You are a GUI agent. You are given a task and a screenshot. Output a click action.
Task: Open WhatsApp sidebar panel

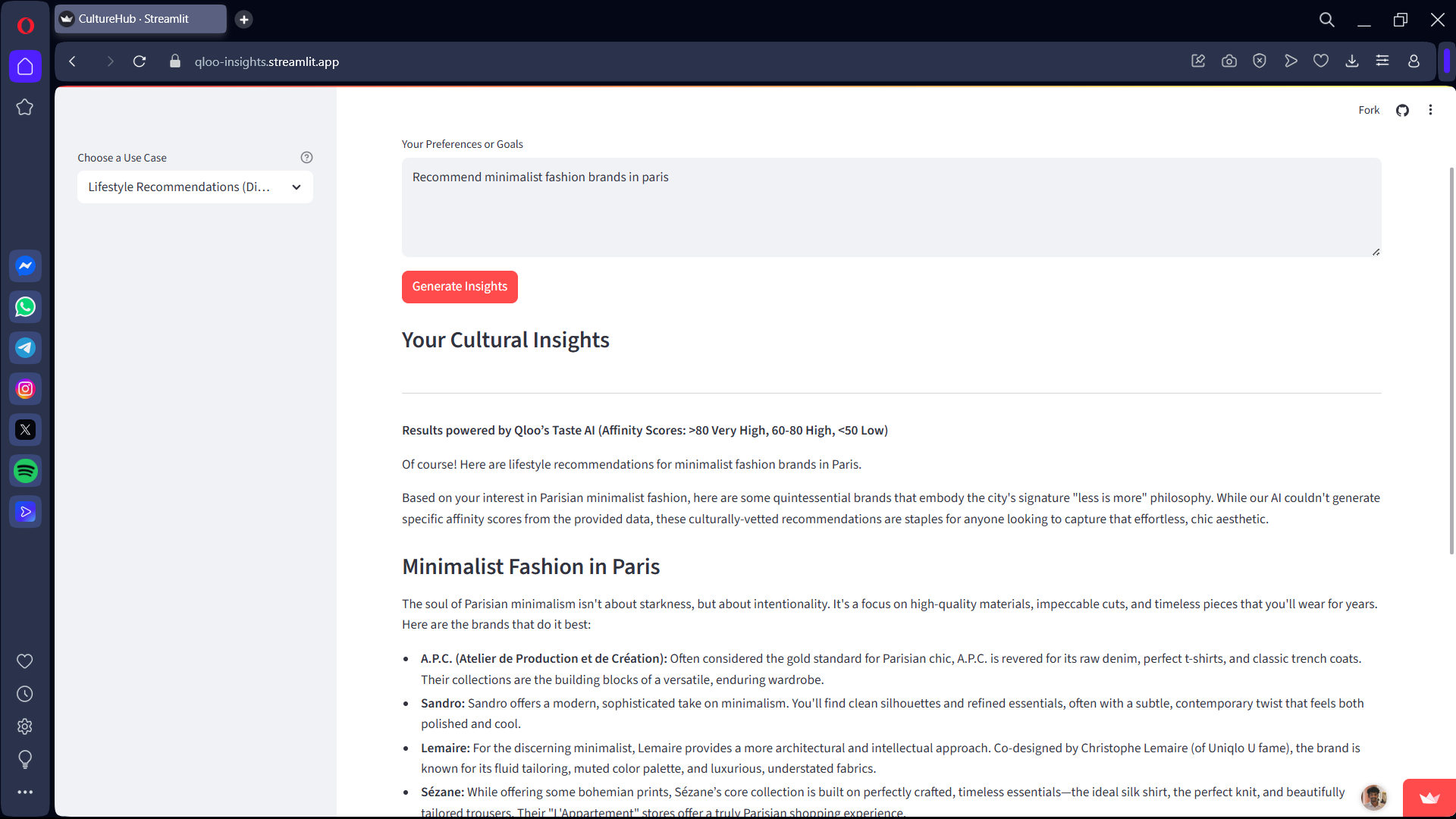pos(25,307)
